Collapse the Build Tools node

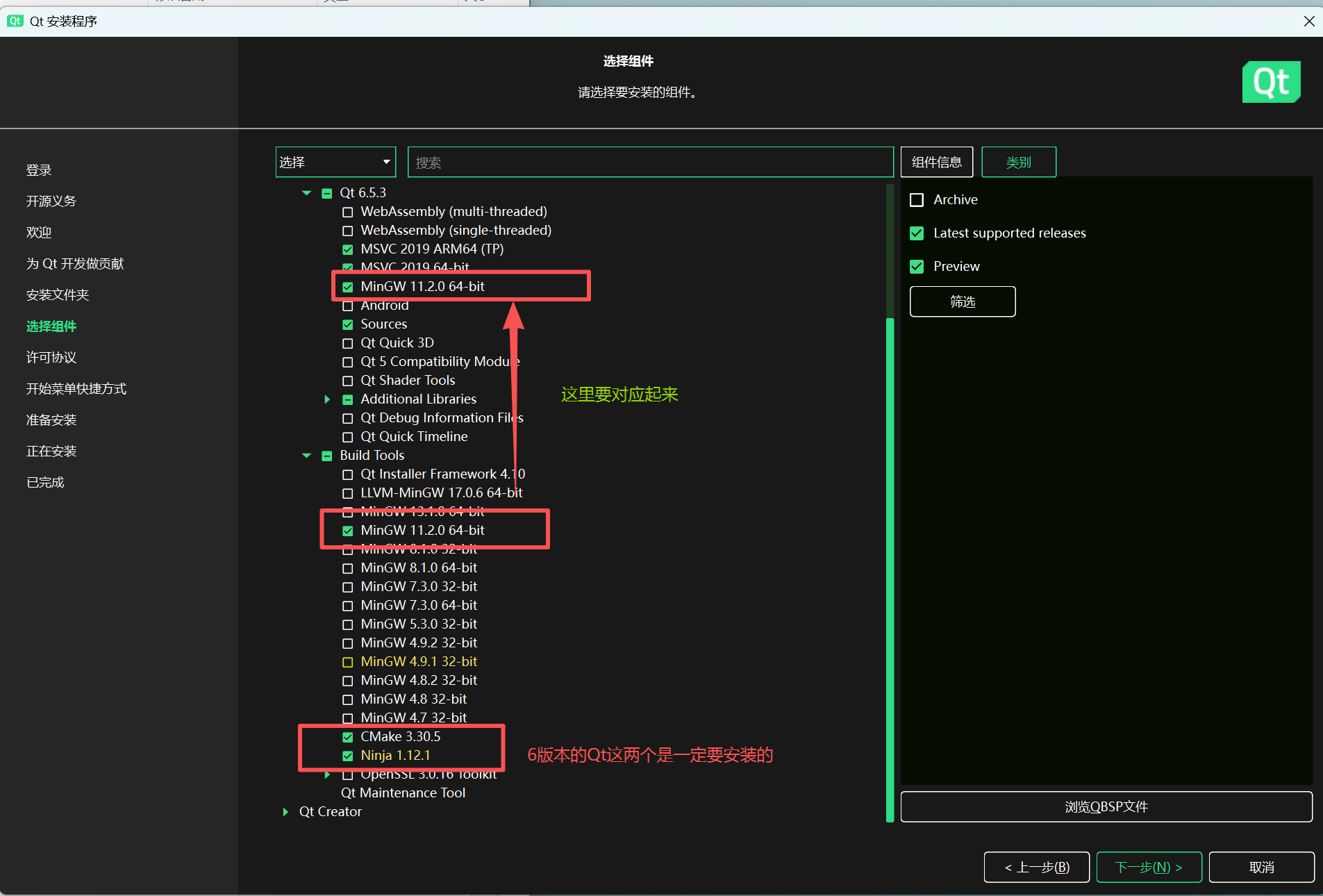pos(306,456)
